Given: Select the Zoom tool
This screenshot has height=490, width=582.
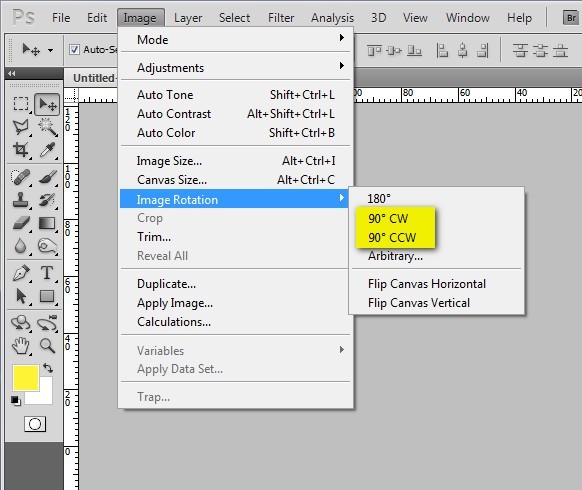Looking at the screenshot, I should [47, 346].
